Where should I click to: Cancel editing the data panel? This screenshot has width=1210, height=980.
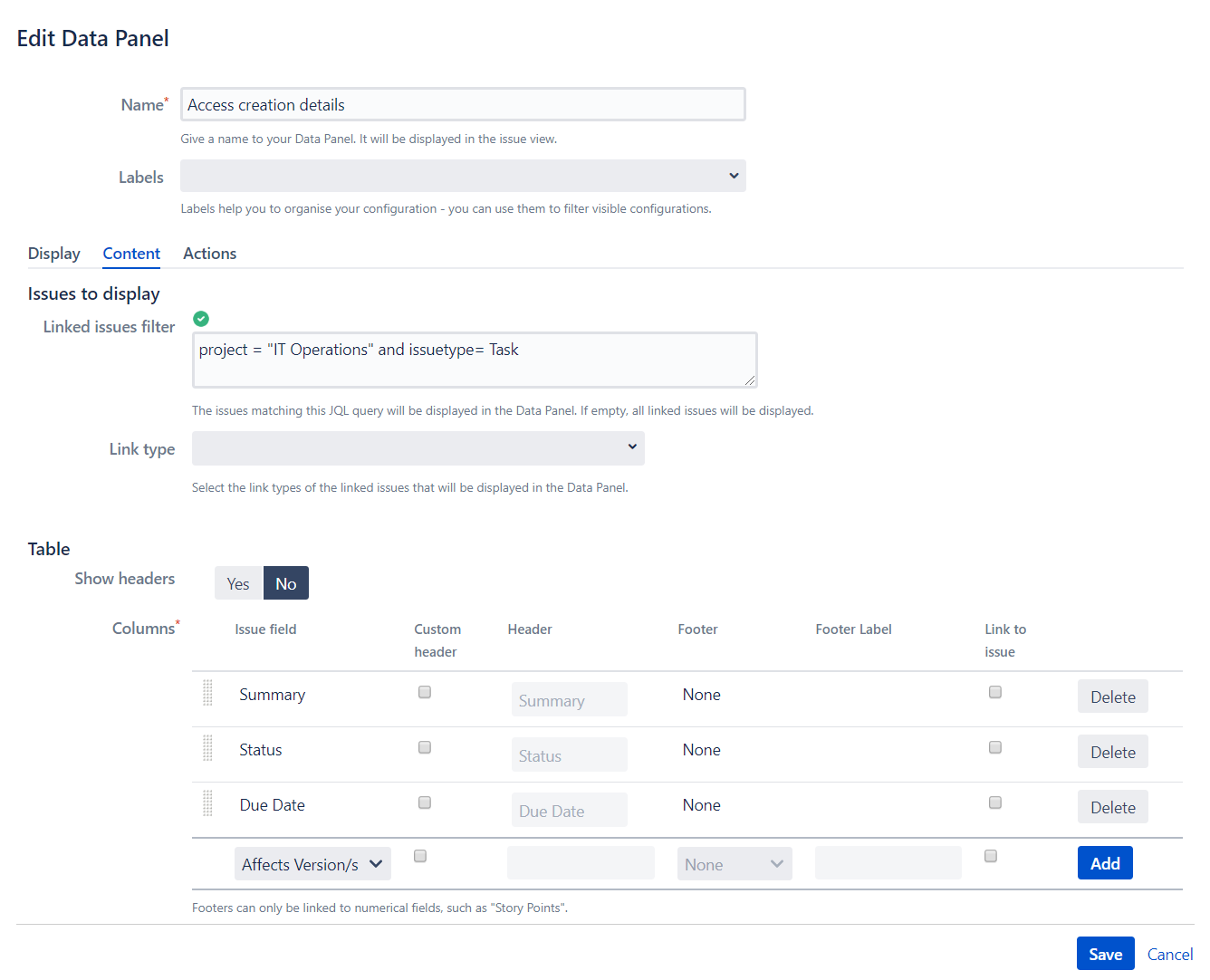[1169, 955]
